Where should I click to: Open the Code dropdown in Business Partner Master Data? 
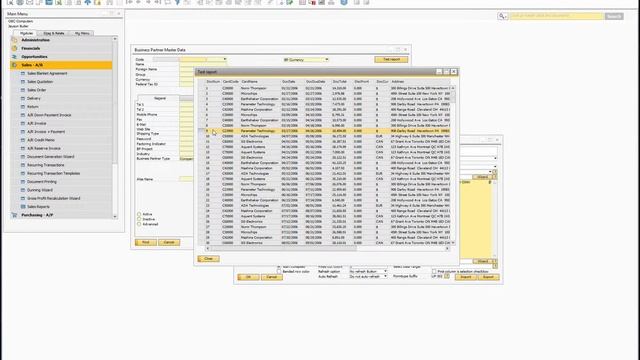[224, 60]
